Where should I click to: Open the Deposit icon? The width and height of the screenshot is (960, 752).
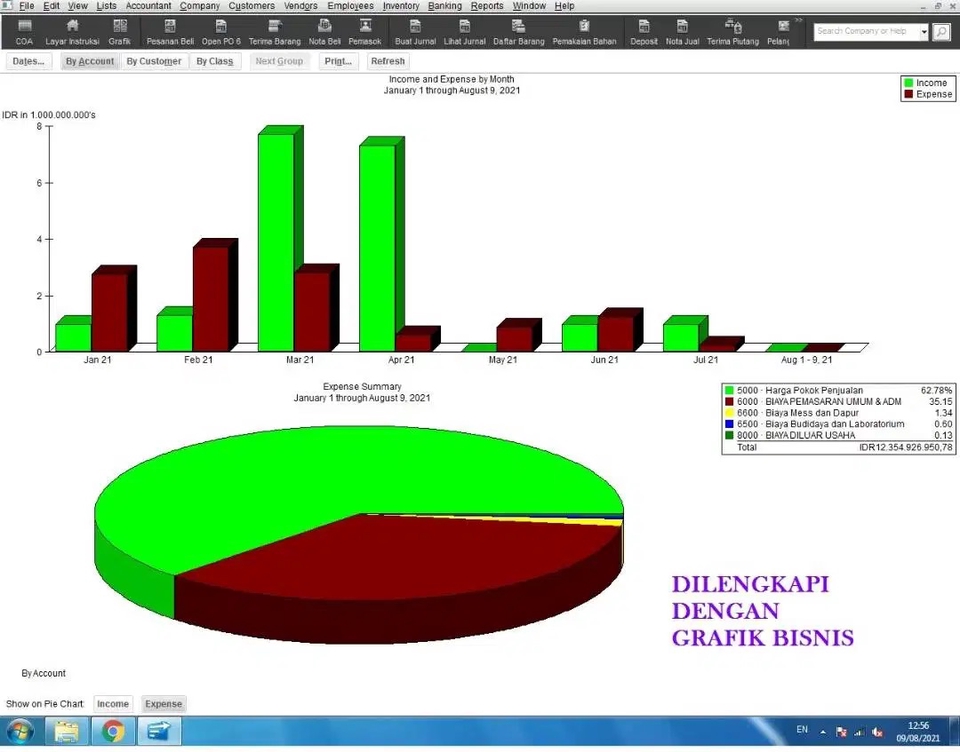[643, 30]
